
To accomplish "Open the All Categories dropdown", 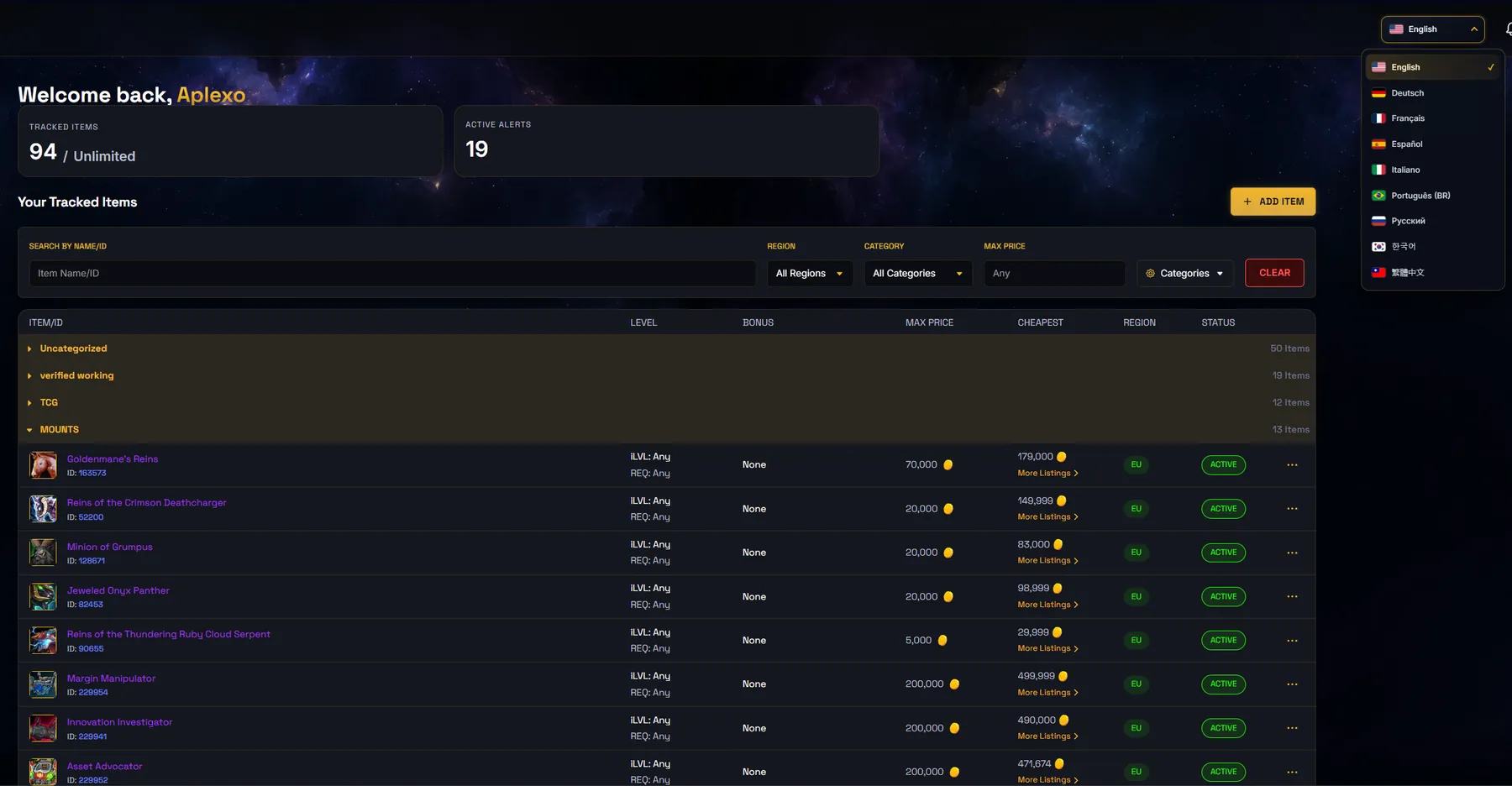I will pos(918,274).
